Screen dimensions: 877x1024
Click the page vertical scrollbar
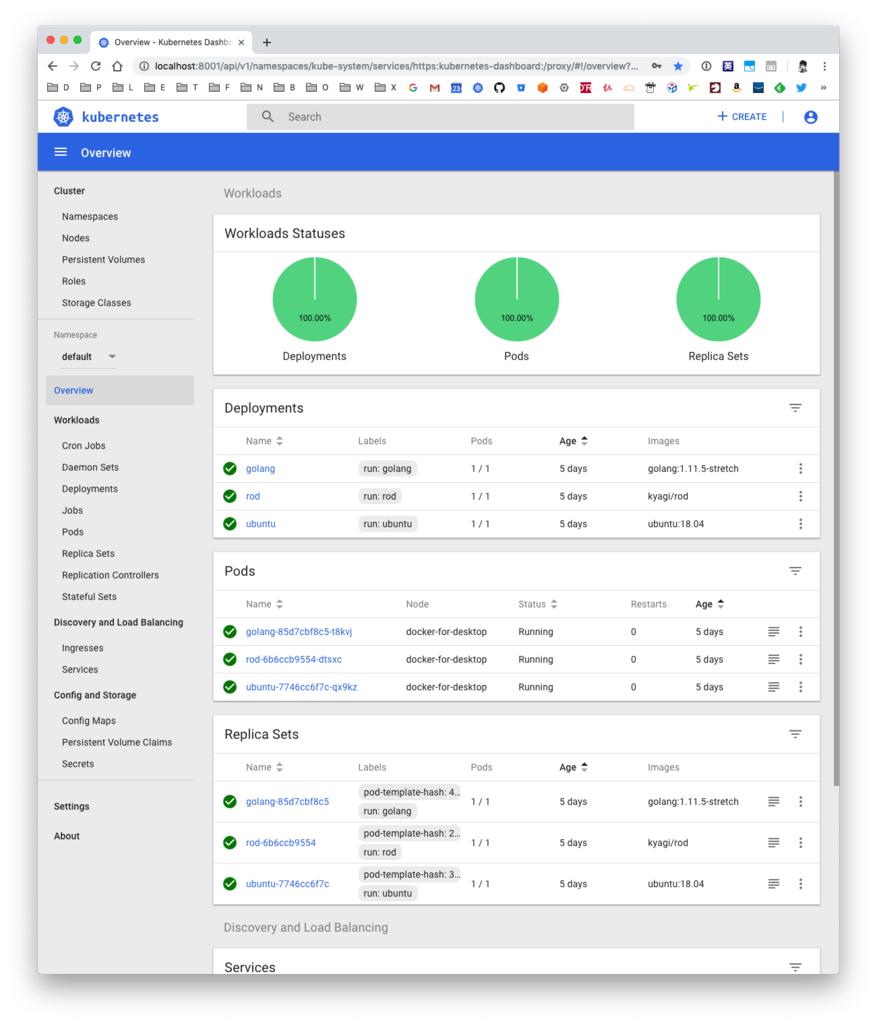836,479
